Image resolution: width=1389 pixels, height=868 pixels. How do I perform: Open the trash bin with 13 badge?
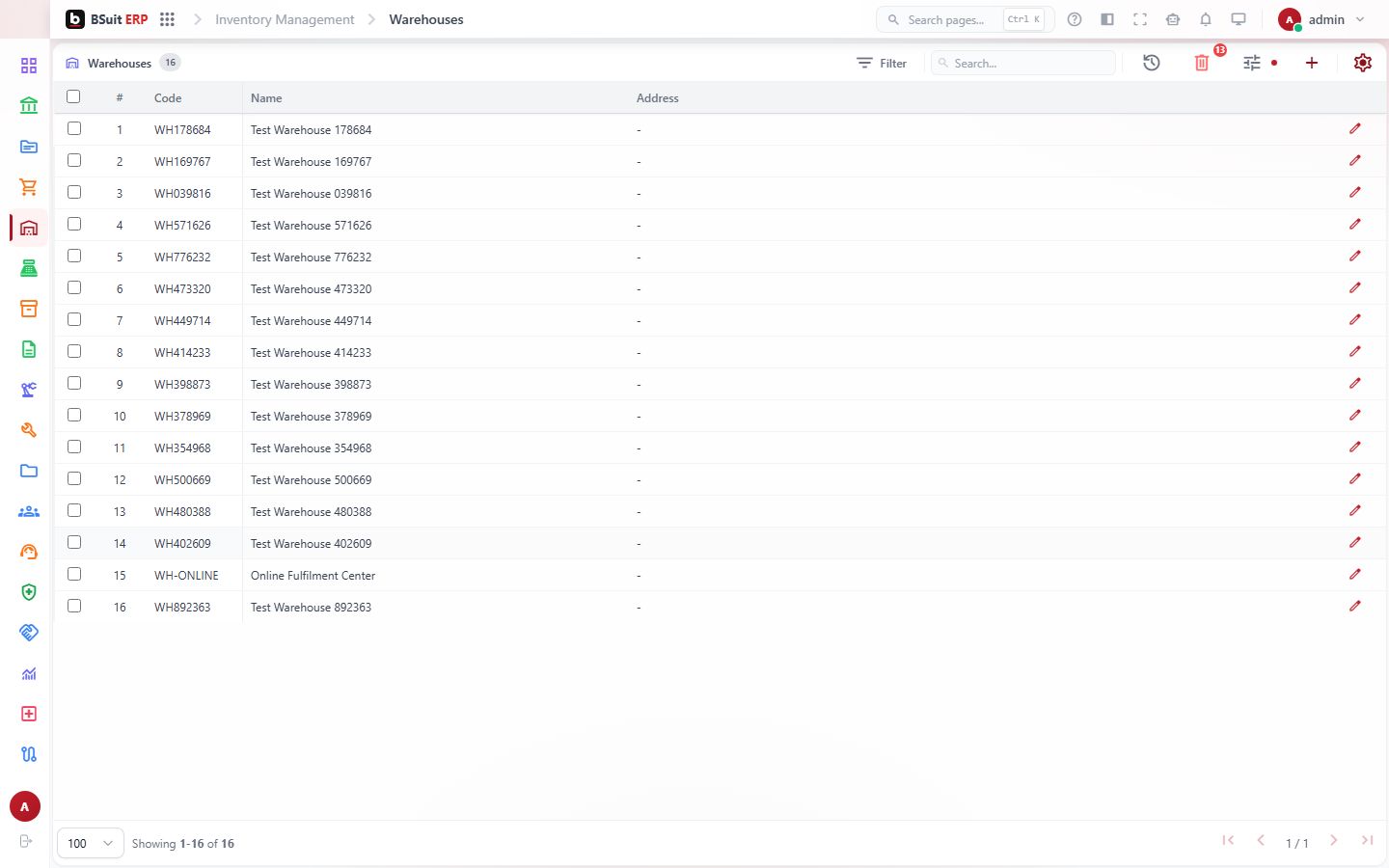[x=1202, y=63]
